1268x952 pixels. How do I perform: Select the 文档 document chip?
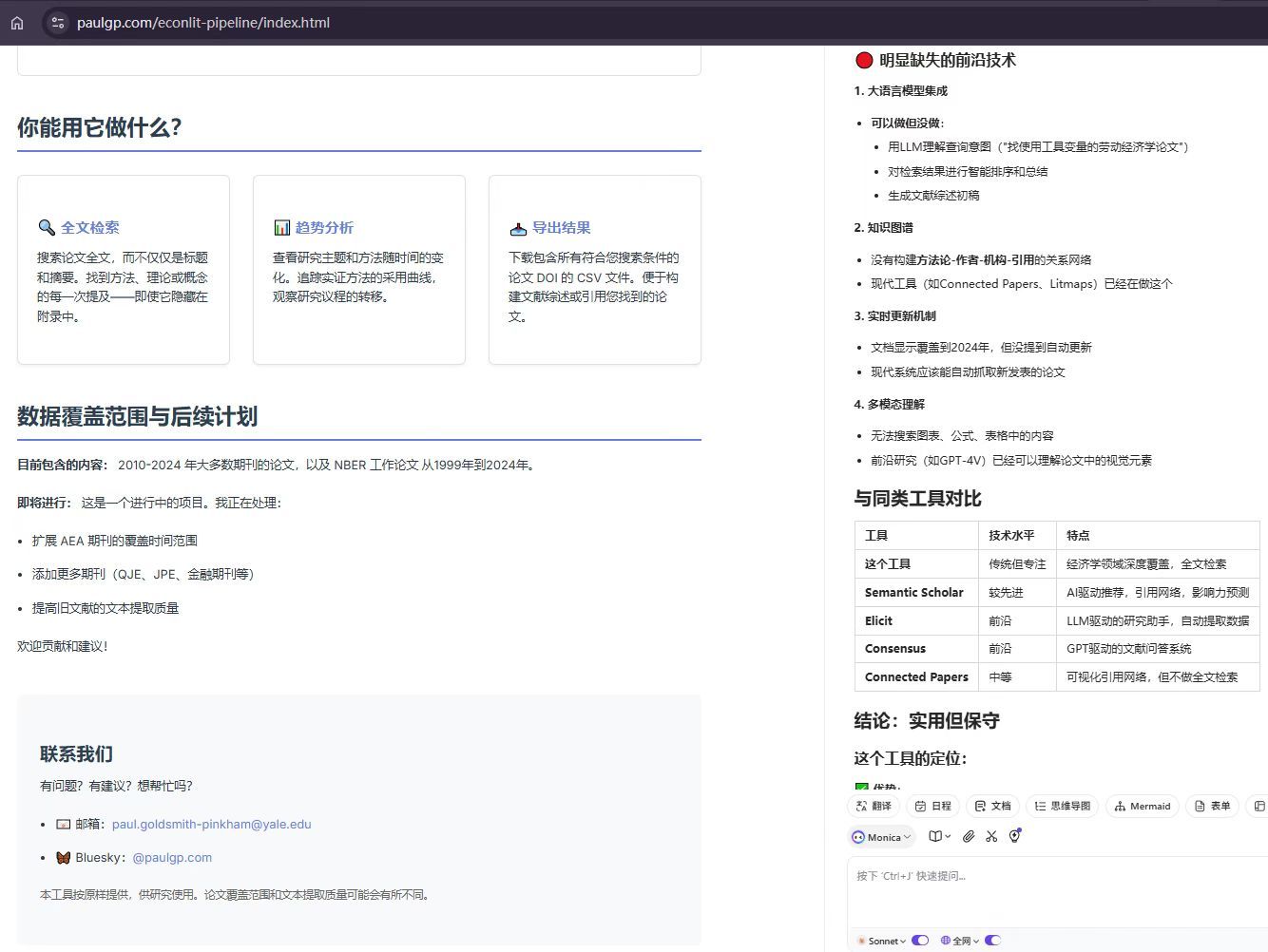[x=992, y=806]
